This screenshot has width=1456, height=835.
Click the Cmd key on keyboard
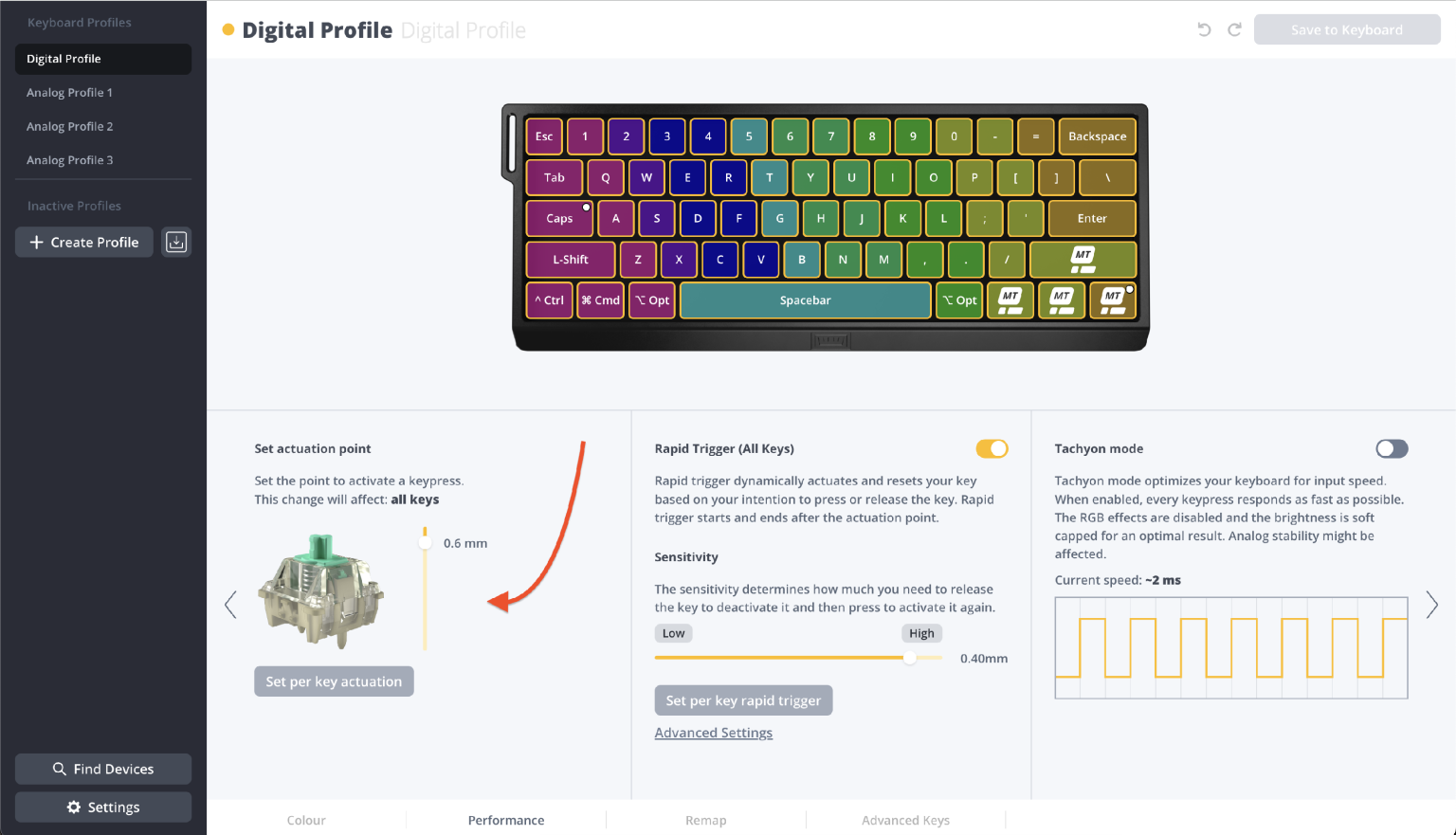(x=600, y=300)
